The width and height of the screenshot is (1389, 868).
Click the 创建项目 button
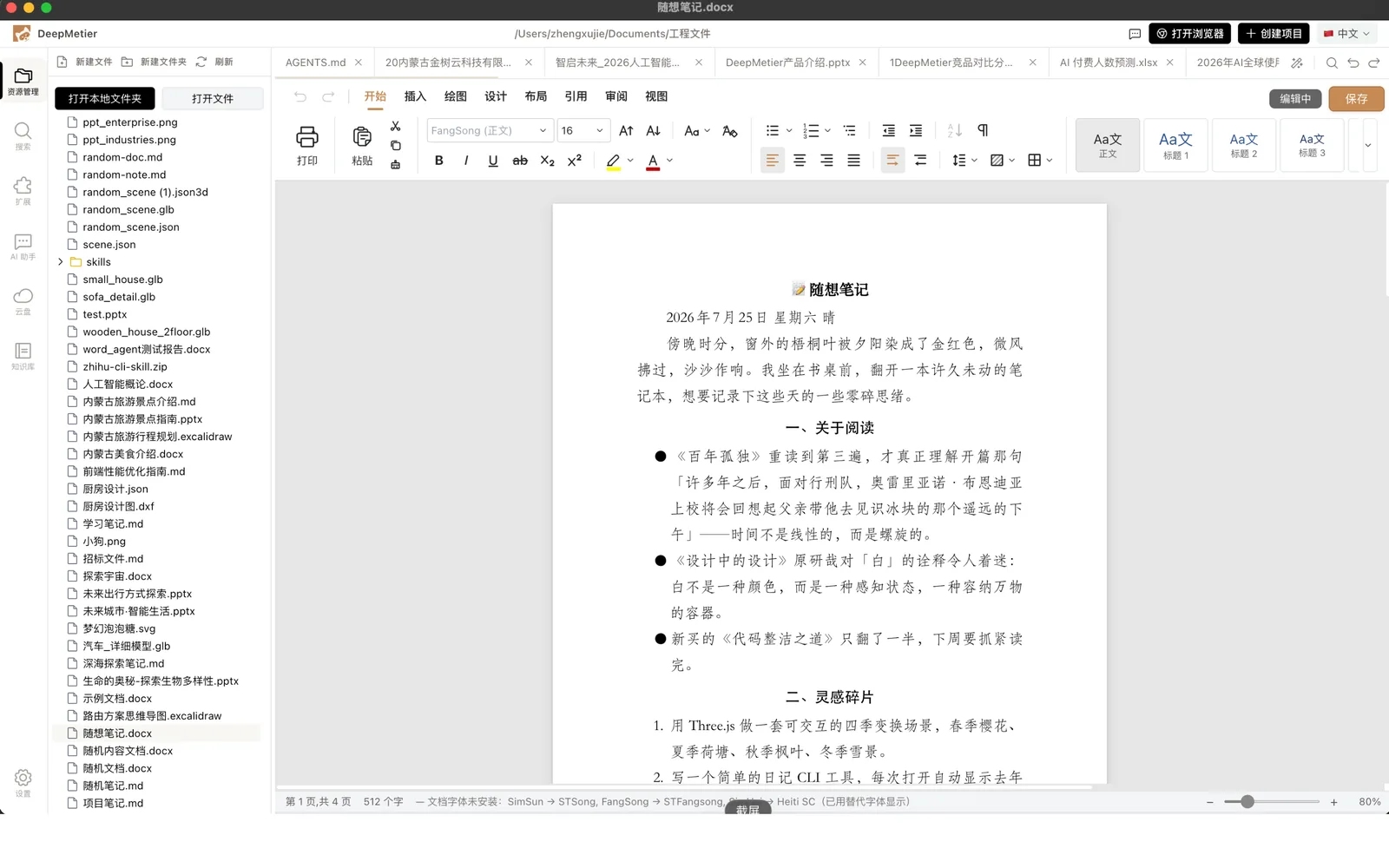pyautogui.click(x=1274, y=34)
